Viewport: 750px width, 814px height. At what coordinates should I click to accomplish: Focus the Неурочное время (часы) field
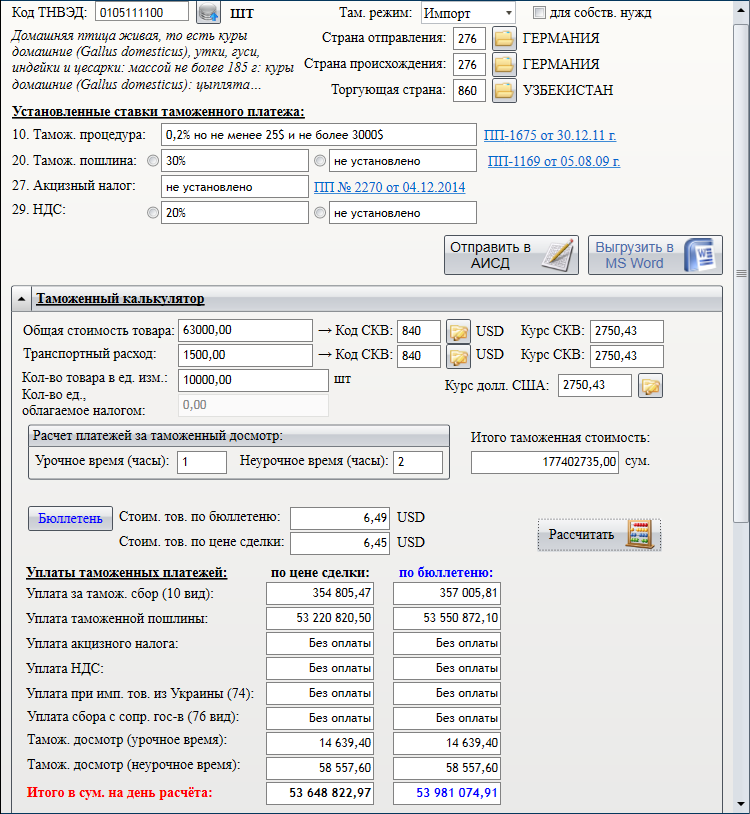[x=418, y=462]
